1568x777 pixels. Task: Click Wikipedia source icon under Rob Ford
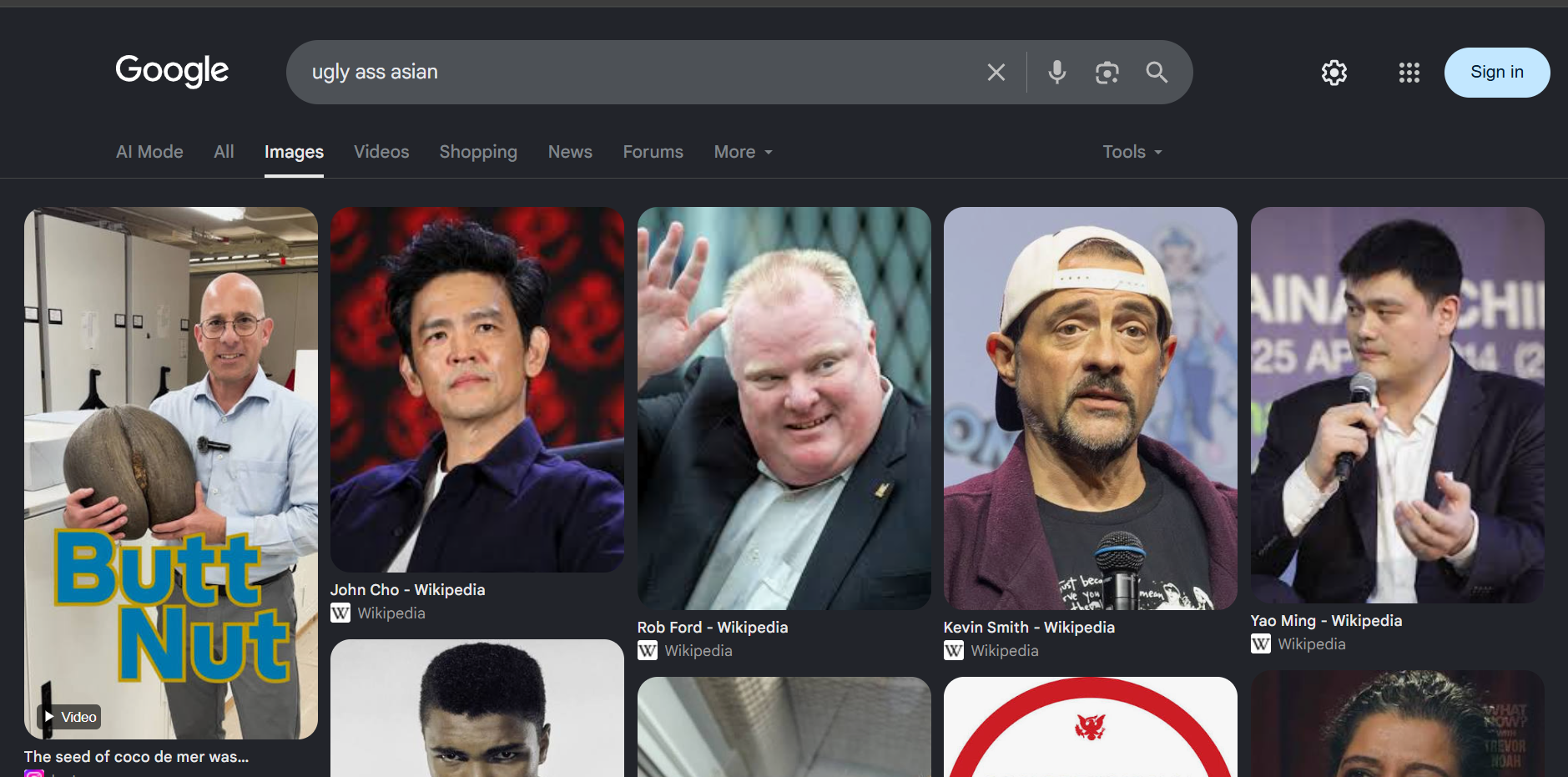648,651
